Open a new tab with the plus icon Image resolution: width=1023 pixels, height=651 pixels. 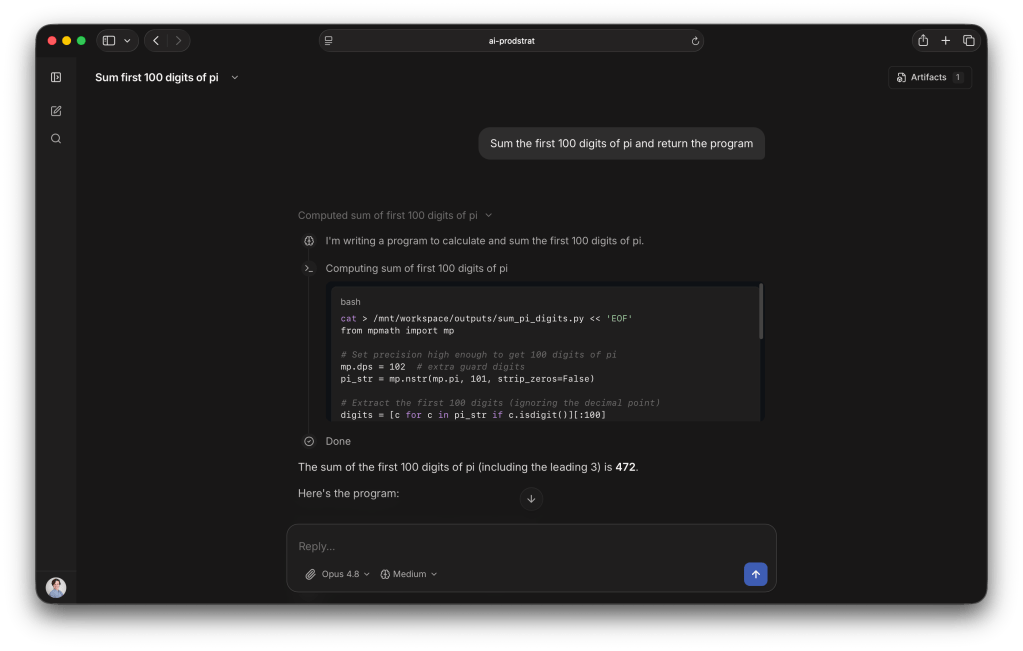click(x=945, y=40)
